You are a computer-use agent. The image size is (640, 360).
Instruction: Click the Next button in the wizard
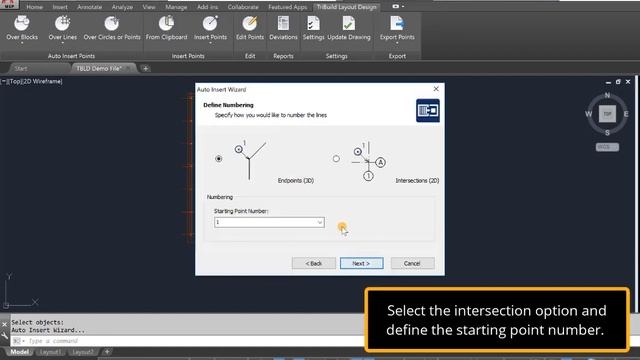pos(362,263)
